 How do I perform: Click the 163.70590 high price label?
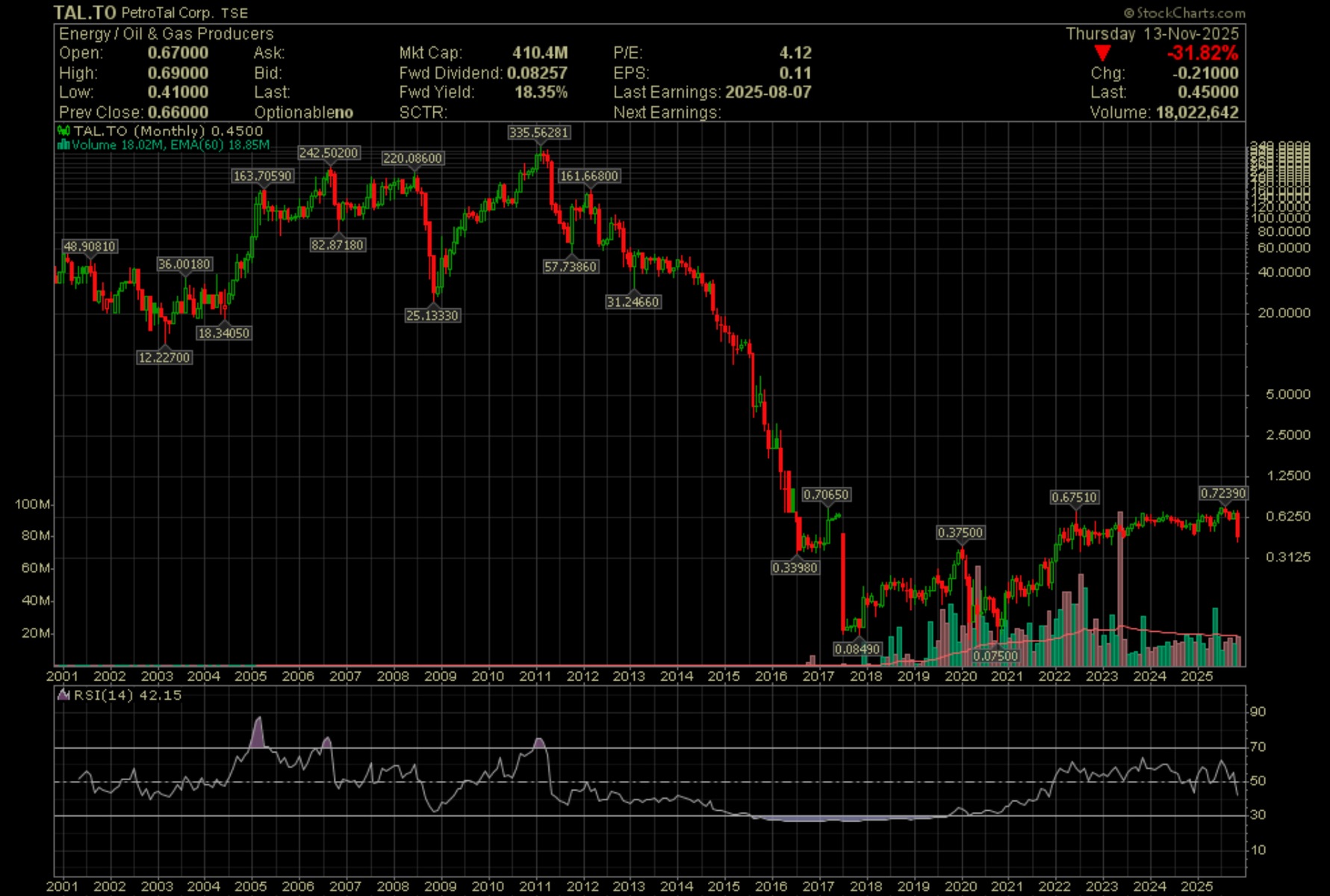click(x=262, y=176)
